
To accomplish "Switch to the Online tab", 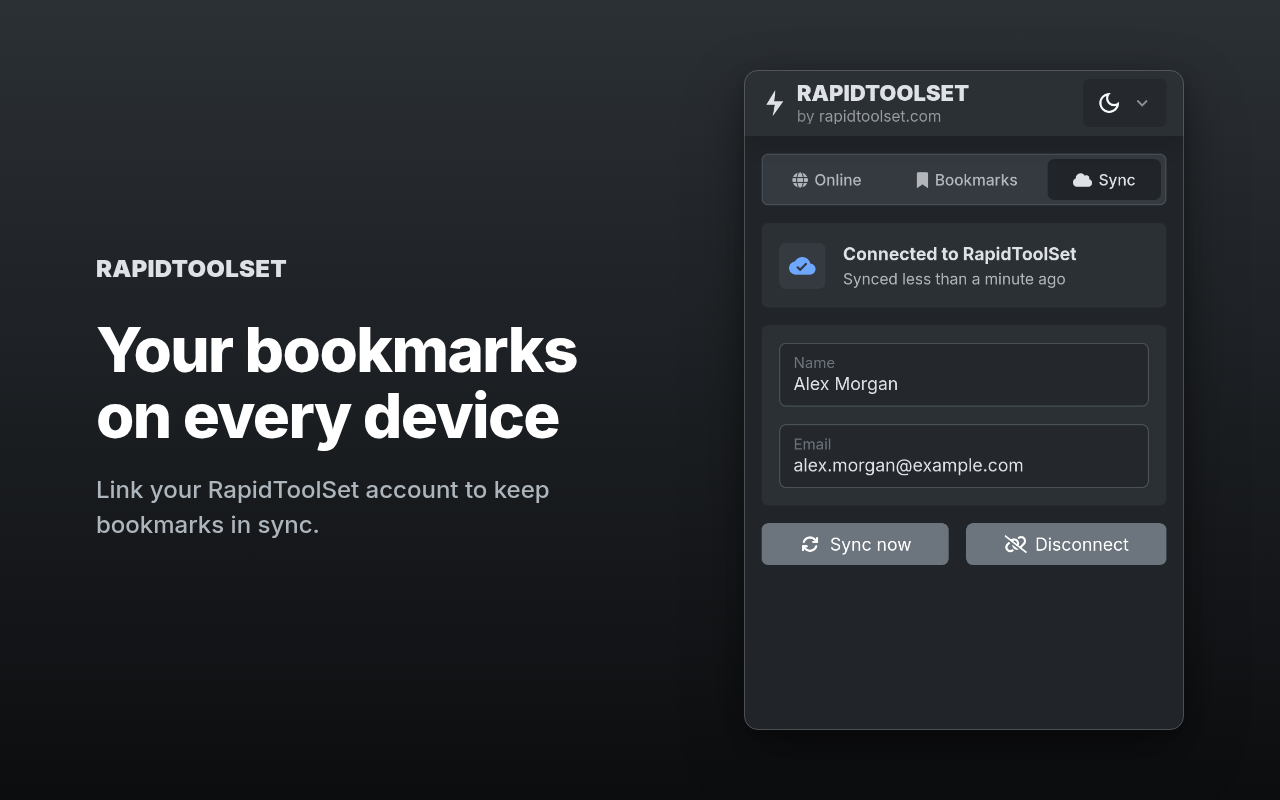I will pos(827,180).
